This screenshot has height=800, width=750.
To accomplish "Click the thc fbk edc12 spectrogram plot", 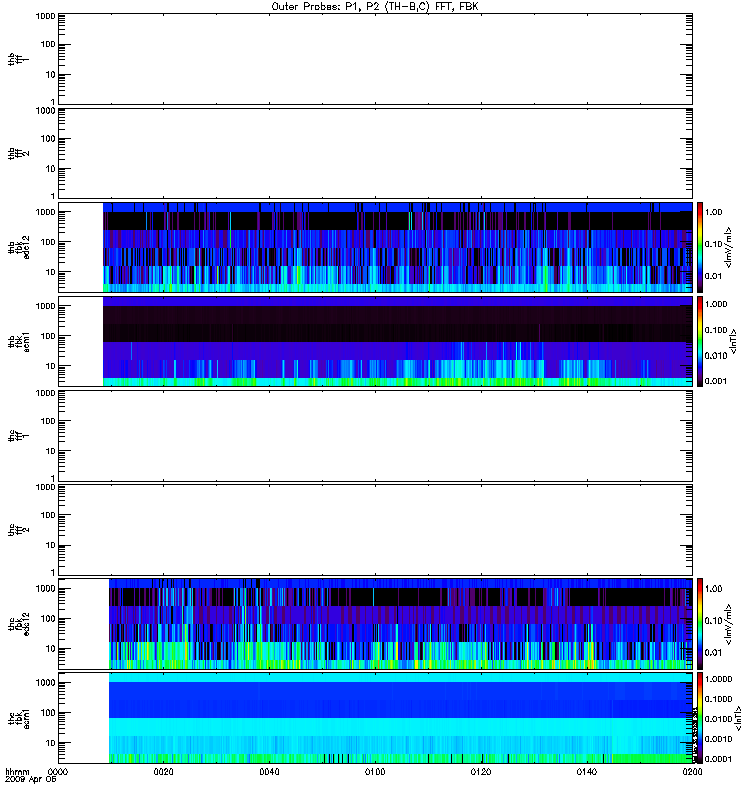I will pyautogui.click(x=401, y=624).
